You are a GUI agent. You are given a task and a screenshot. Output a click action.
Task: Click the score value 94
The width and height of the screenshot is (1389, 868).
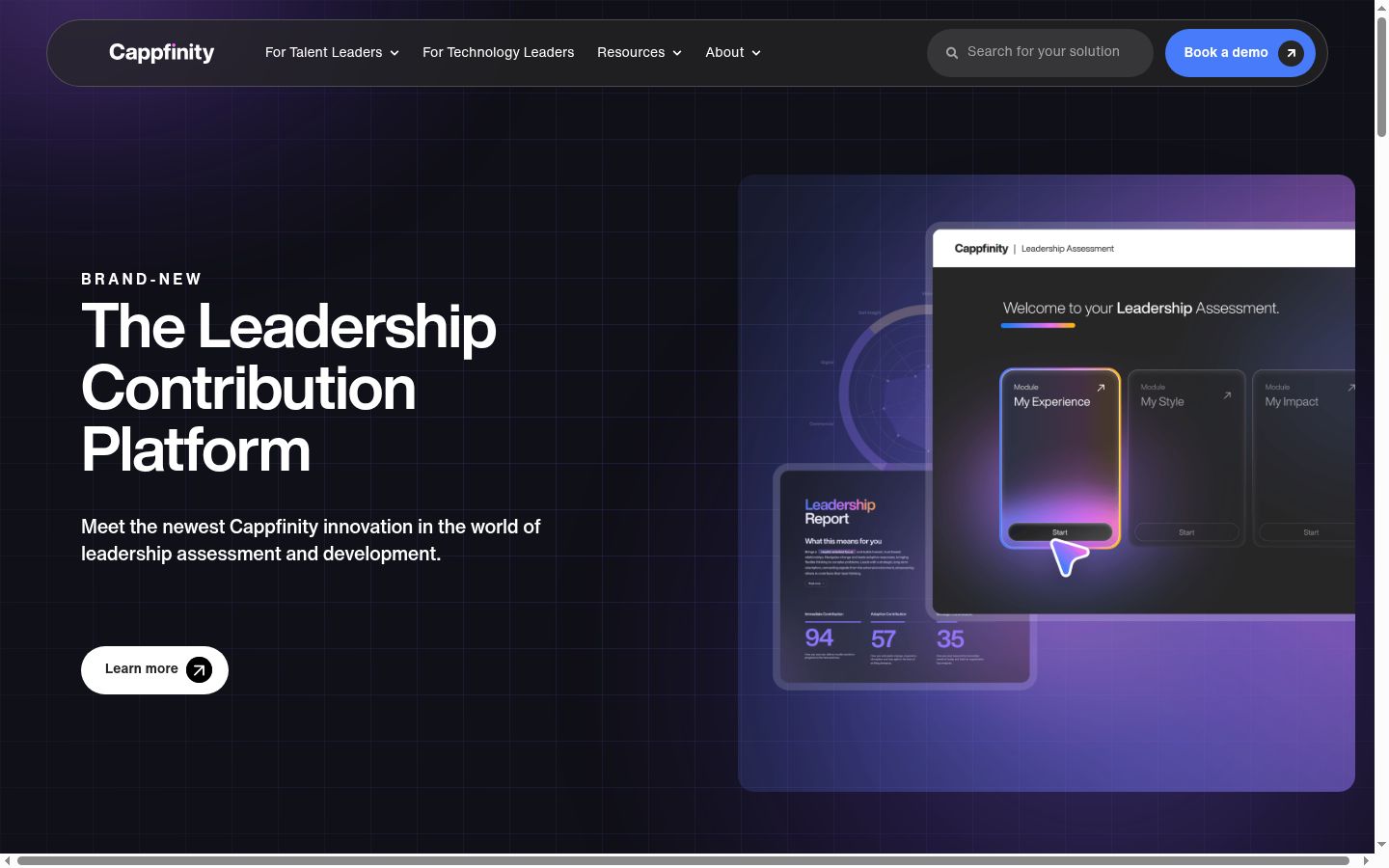819,637
